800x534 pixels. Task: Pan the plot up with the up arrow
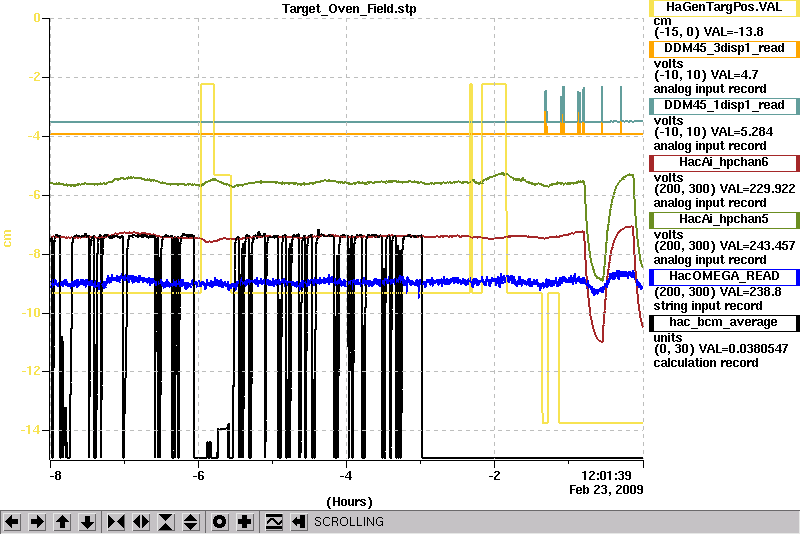coord(62,522)
